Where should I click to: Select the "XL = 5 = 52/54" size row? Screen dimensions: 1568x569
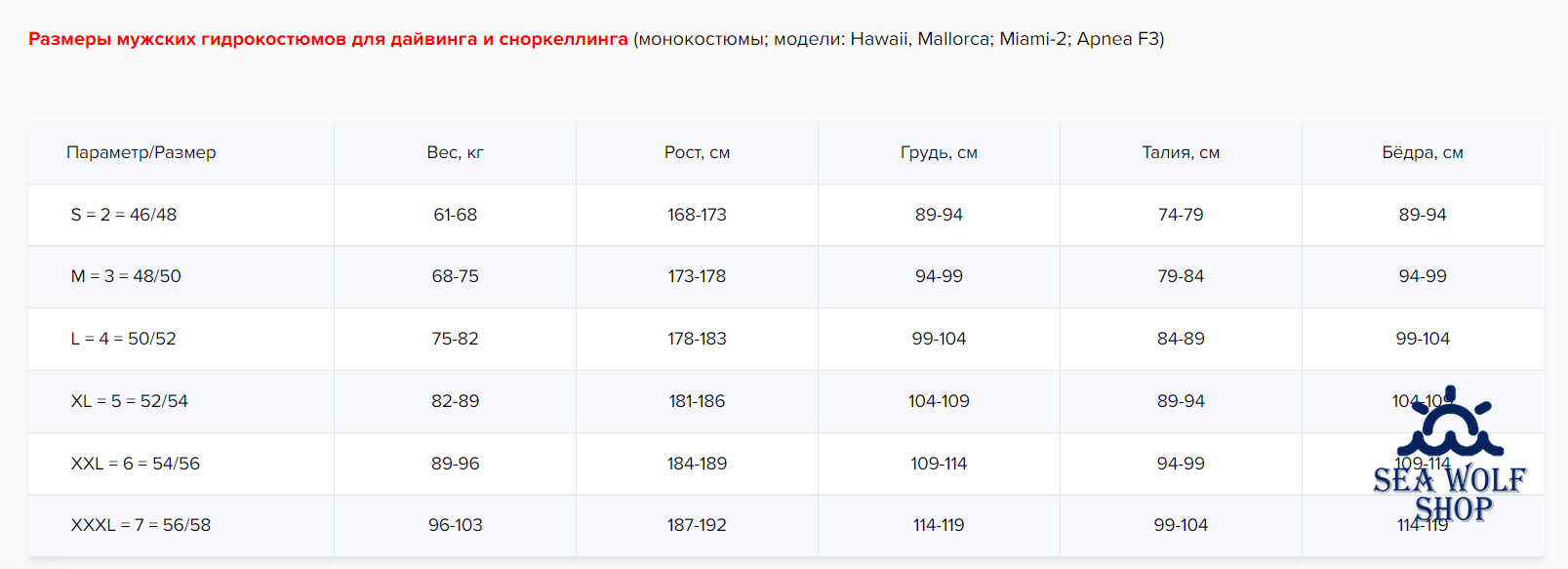(130, 401)
